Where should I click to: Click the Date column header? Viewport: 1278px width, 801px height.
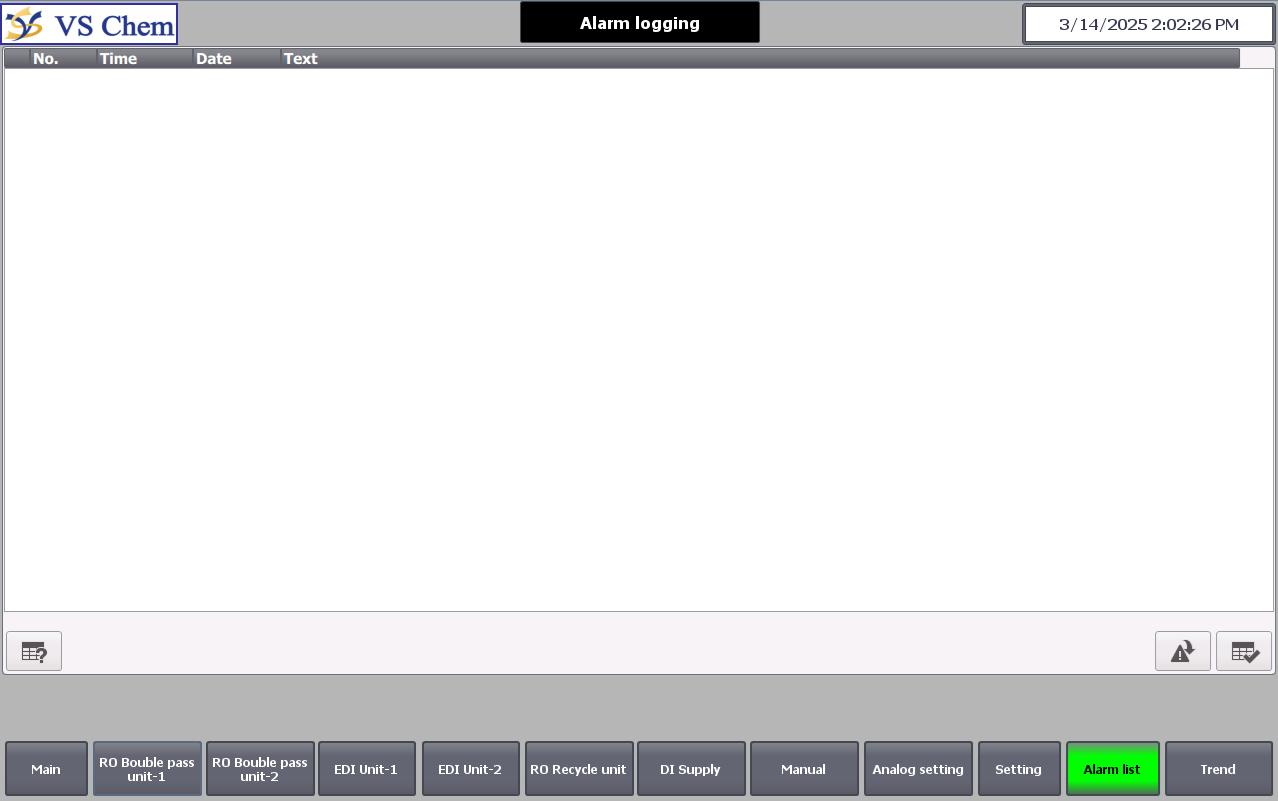237,58
